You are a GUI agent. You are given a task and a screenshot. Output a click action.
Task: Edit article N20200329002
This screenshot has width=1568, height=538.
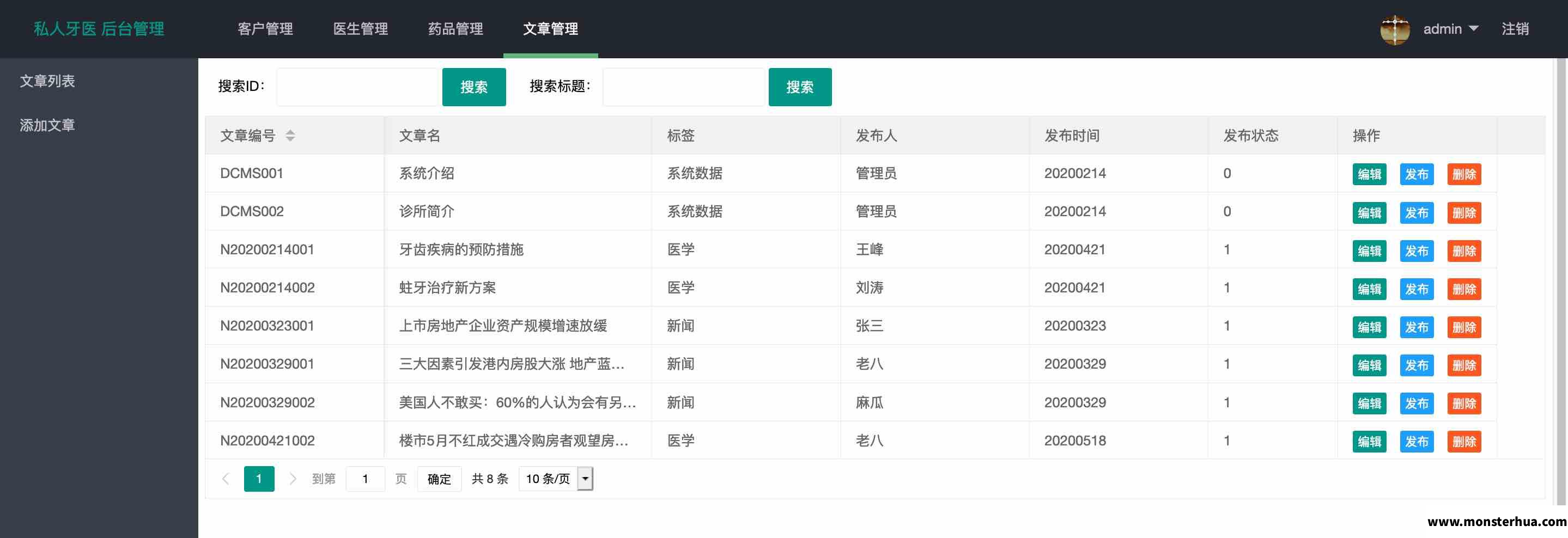(1370, 403)
